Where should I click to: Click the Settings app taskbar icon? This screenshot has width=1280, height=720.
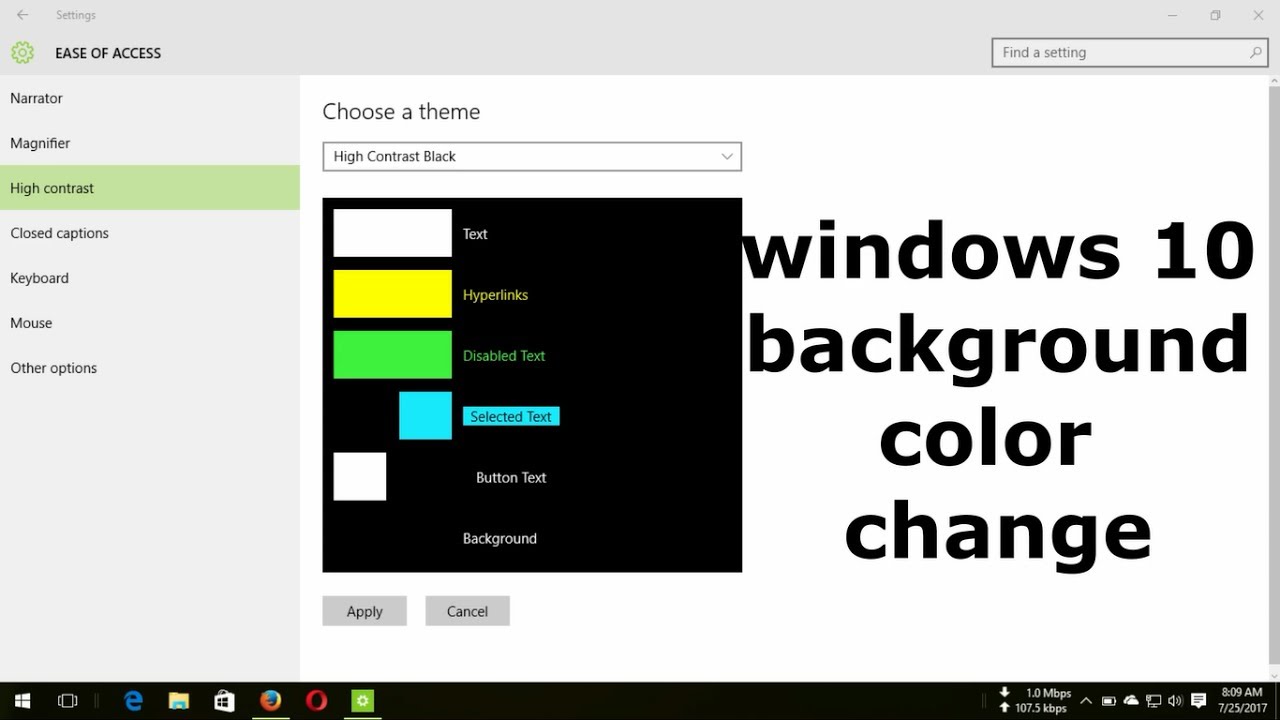362,701
